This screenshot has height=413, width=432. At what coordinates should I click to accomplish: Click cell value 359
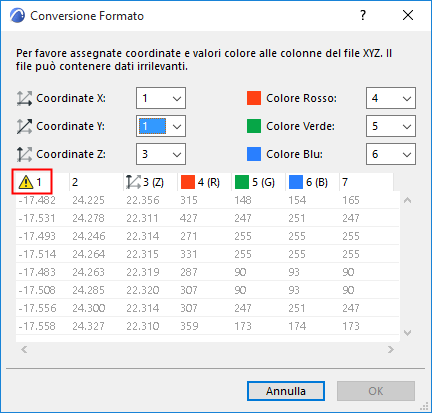(189, 326)
